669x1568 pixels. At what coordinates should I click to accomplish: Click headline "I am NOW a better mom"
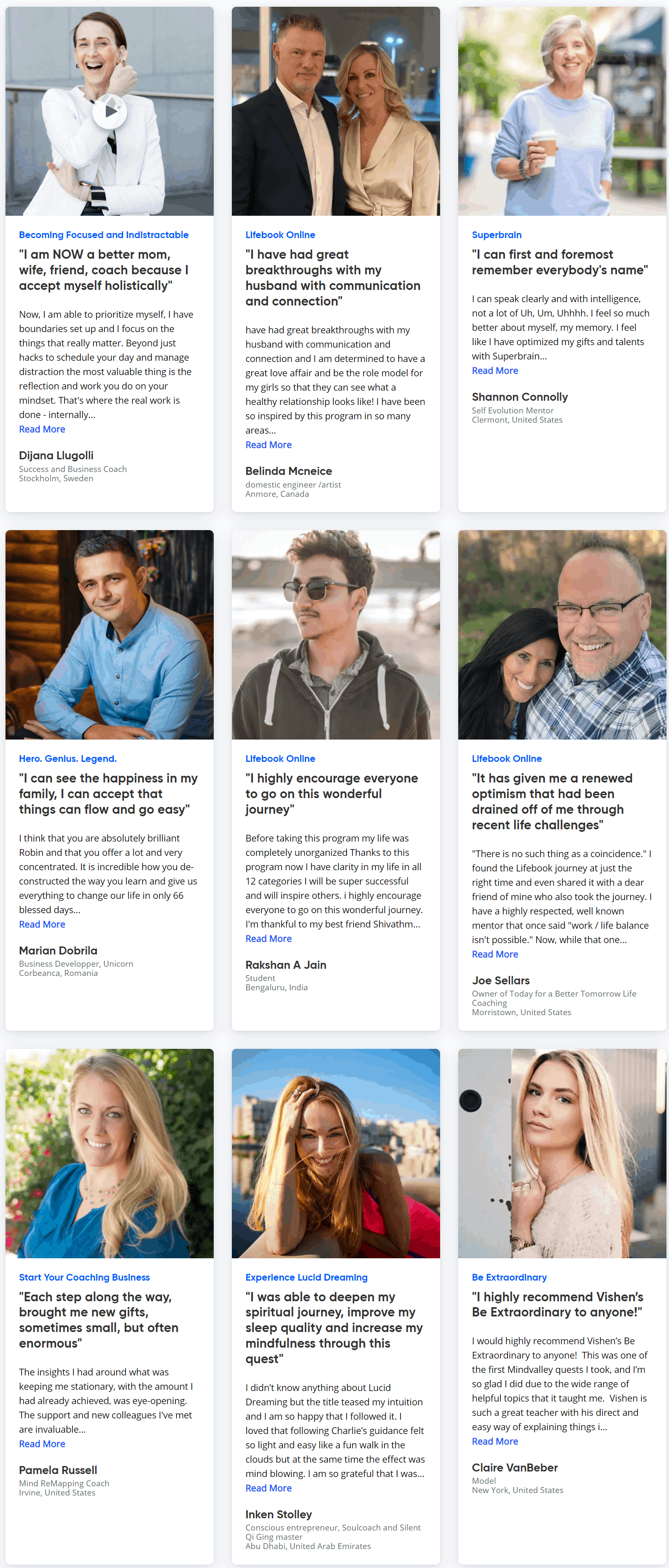pos(103,270)
